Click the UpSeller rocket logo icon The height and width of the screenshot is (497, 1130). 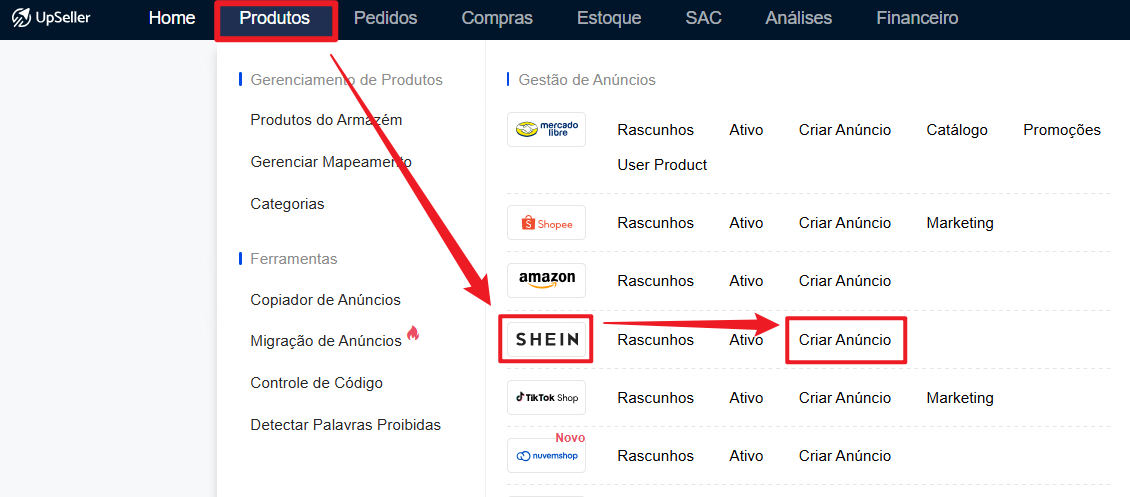pyautogui.click(x=22, y=18)
